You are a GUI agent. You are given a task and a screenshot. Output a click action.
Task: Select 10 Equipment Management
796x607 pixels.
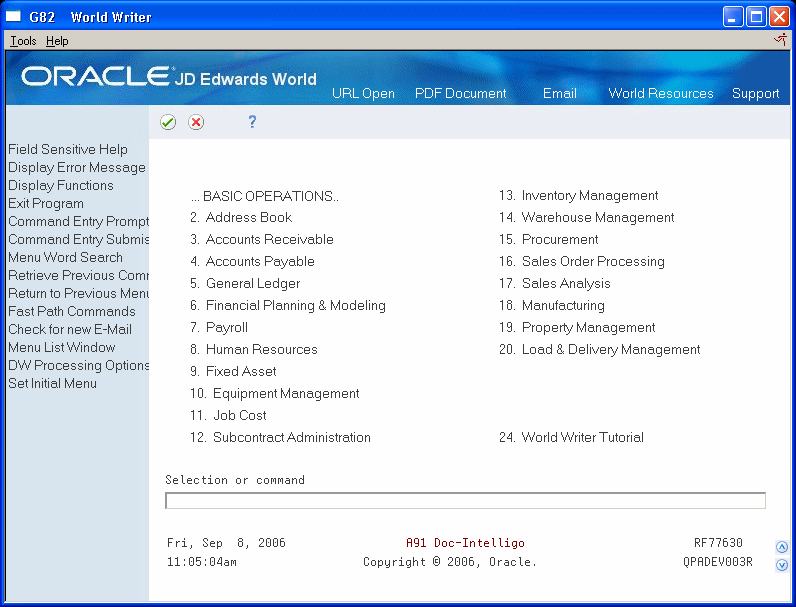click(x=274, y=394)
